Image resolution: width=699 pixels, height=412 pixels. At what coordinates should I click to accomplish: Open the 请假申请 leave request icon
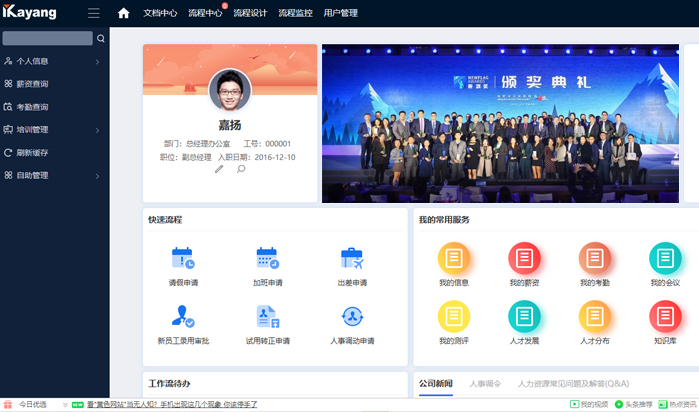coord(183,259)
